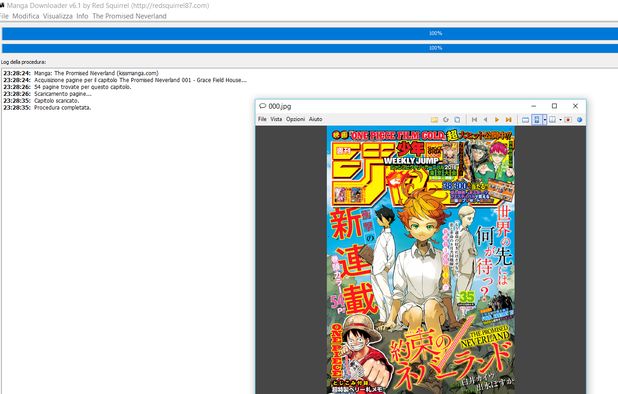Open Aiuto menu in image viewer
Viewport: 618px width, 394px height.
(x=316, y=119)
